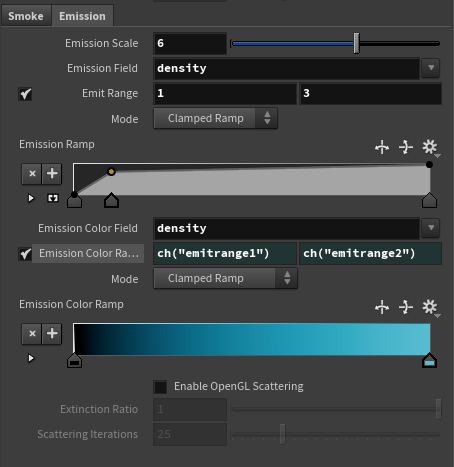
Task: Click the Emission Scale value field
Action: click(x=190, y=43)
